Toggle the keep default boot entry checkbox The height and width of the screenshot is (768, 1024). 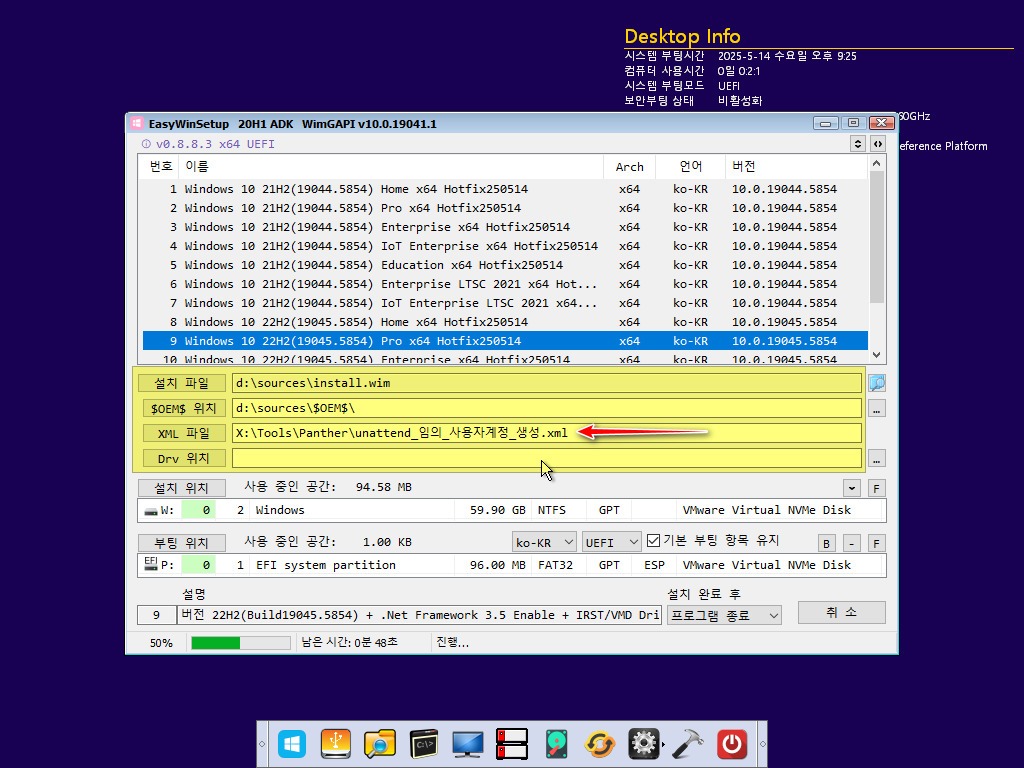[653, 541]
